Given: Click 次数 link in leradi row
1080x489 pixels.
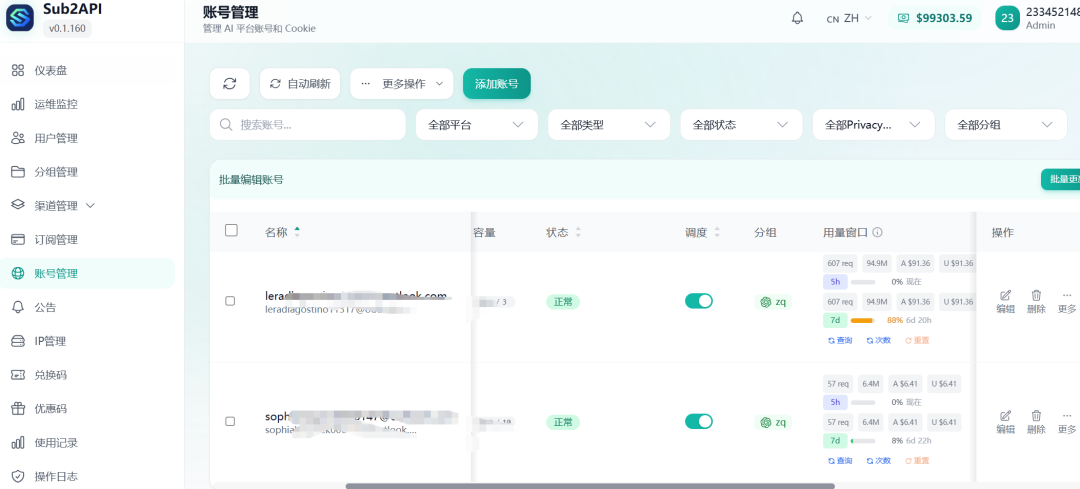Looking at the screenshot, I should (878, 340).
